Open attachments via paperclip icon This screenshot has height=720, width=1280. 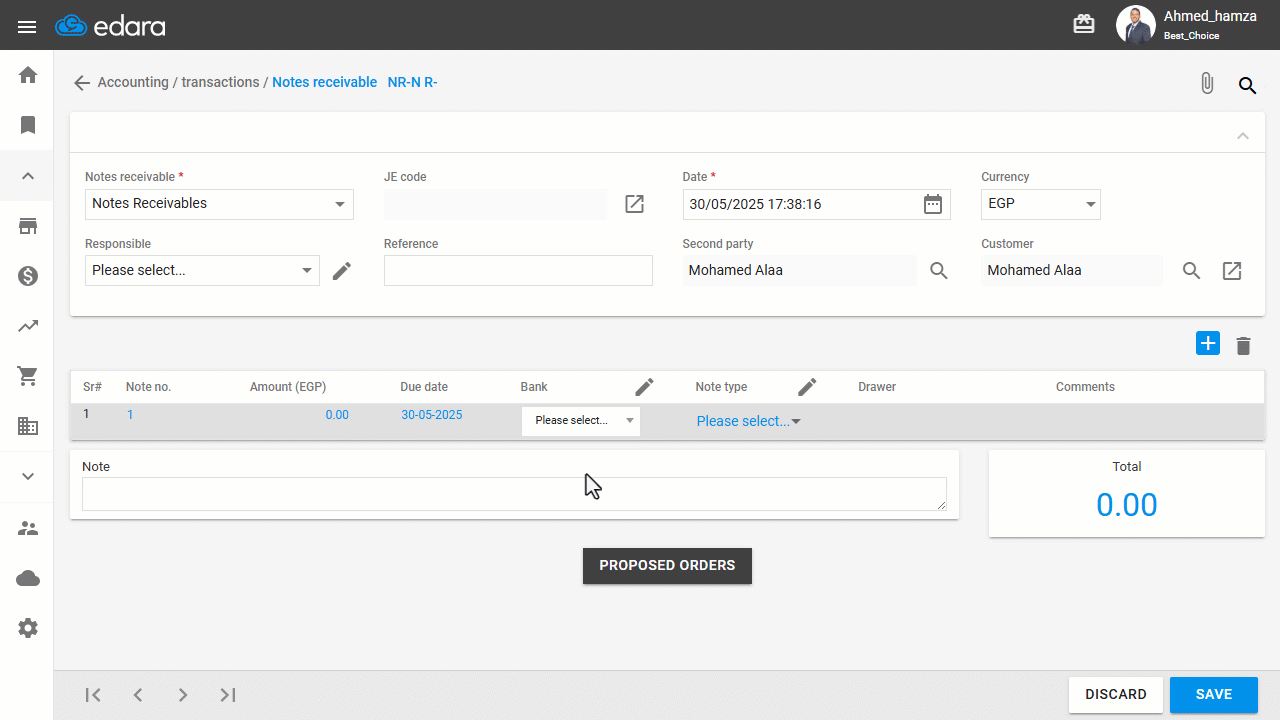pos(1207,84)
